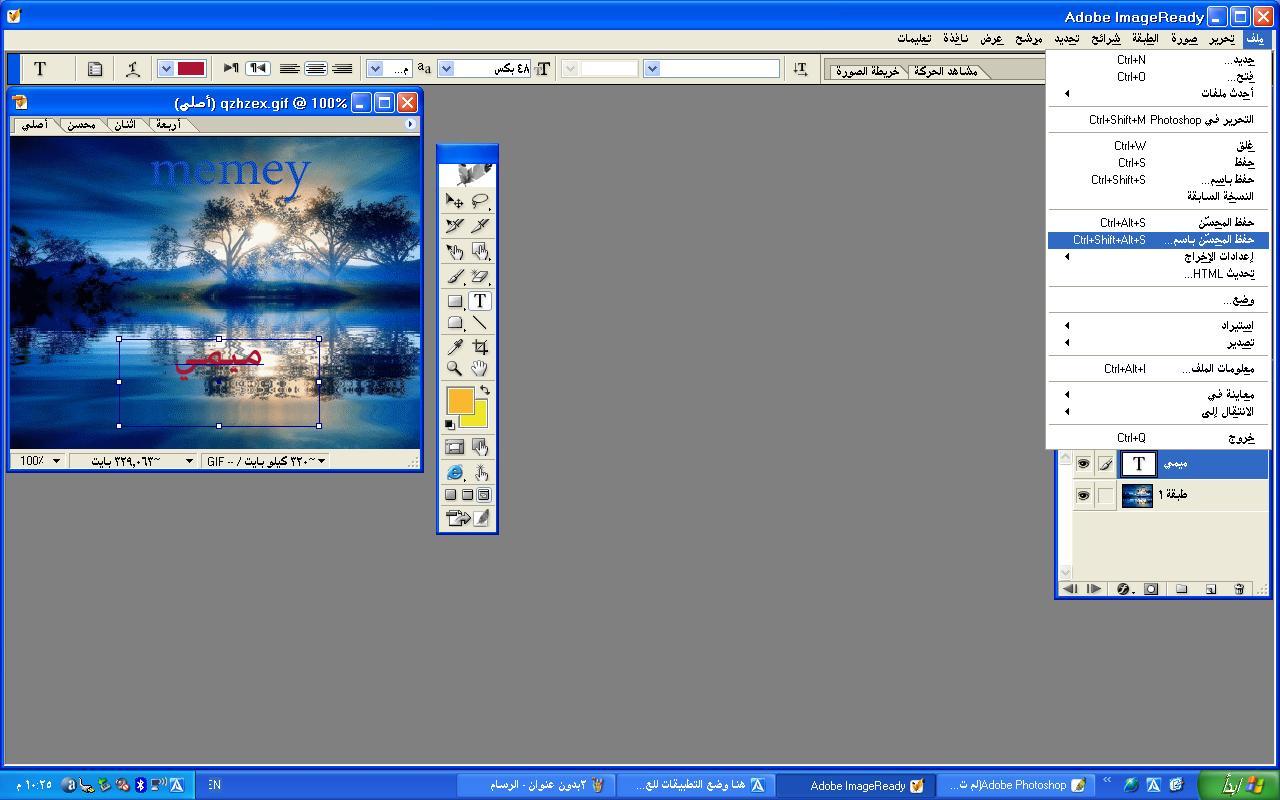Screen dimensions: 1280x800
Task: Pick the Eyedropper tool
Action: (x=455, y=347)
